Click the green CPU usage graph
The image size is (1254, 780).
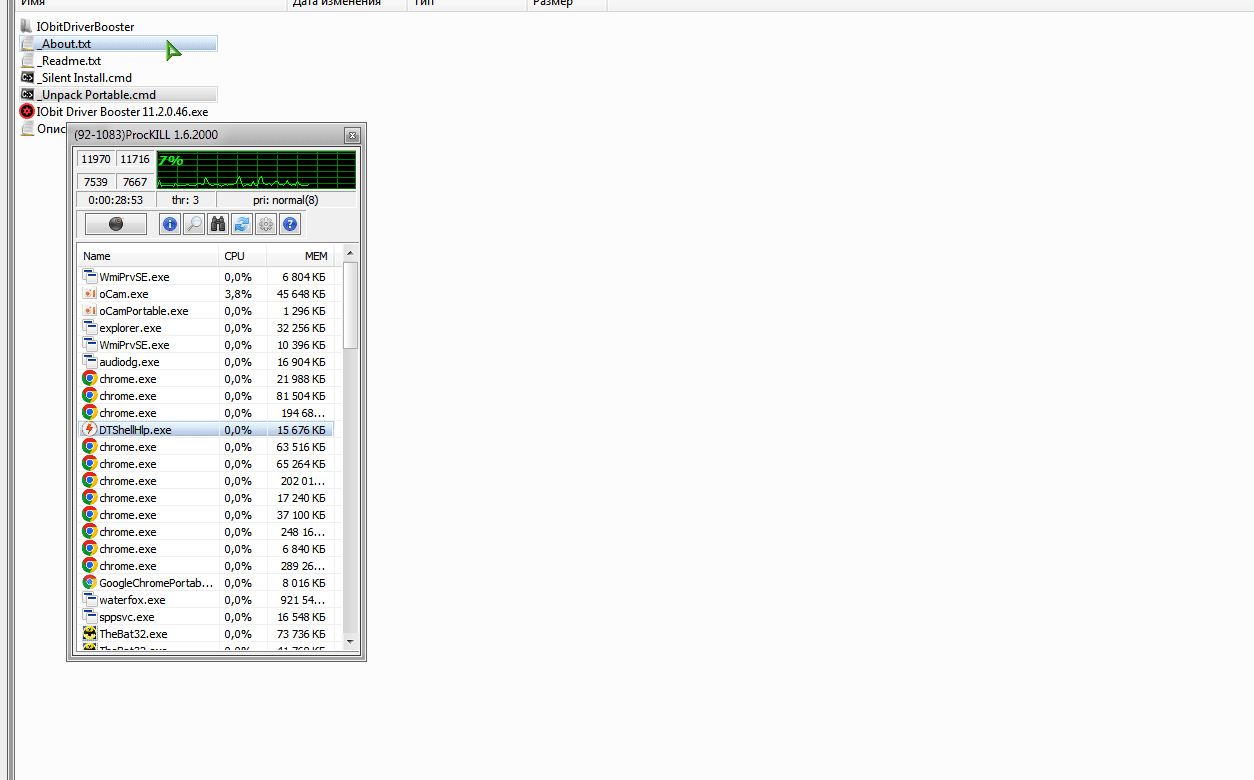256,170
